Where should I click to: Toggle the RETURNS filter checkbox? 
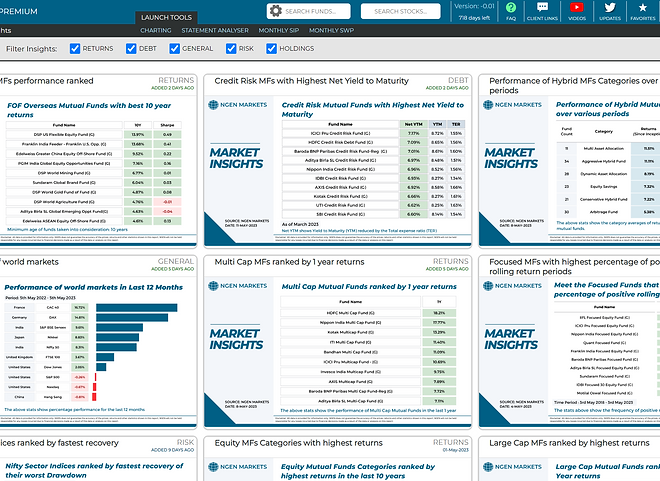75,49
